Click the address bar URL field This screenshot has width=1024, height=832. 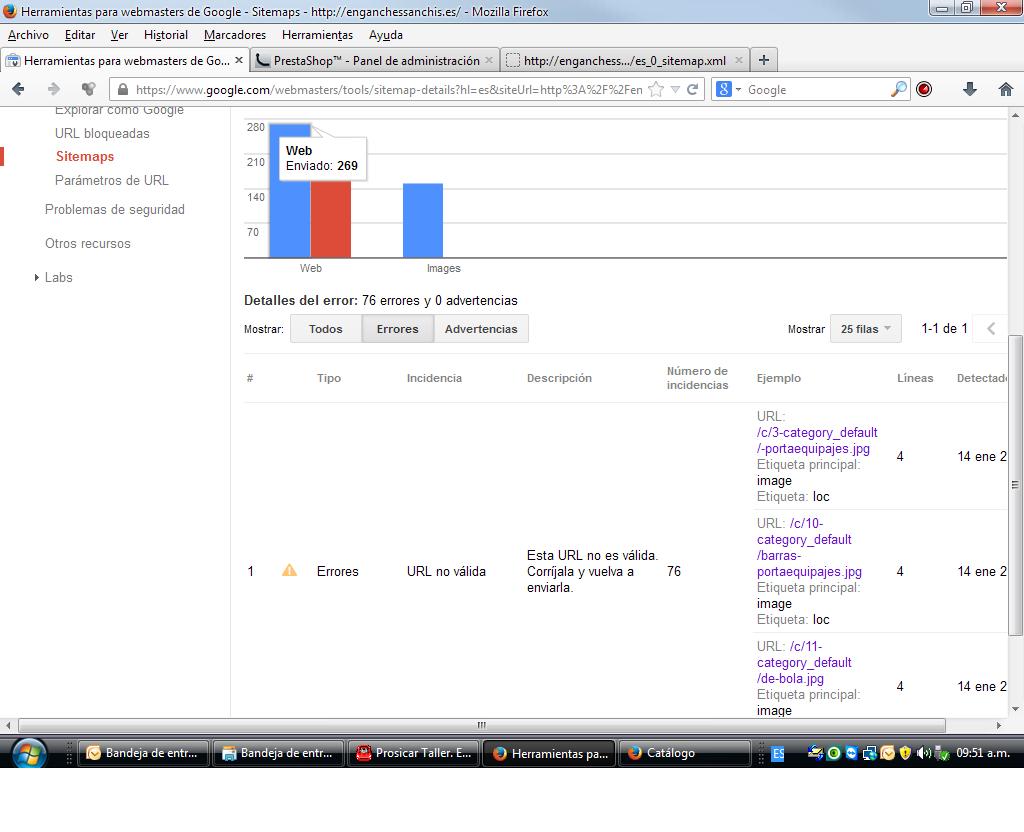pos(389,89)
